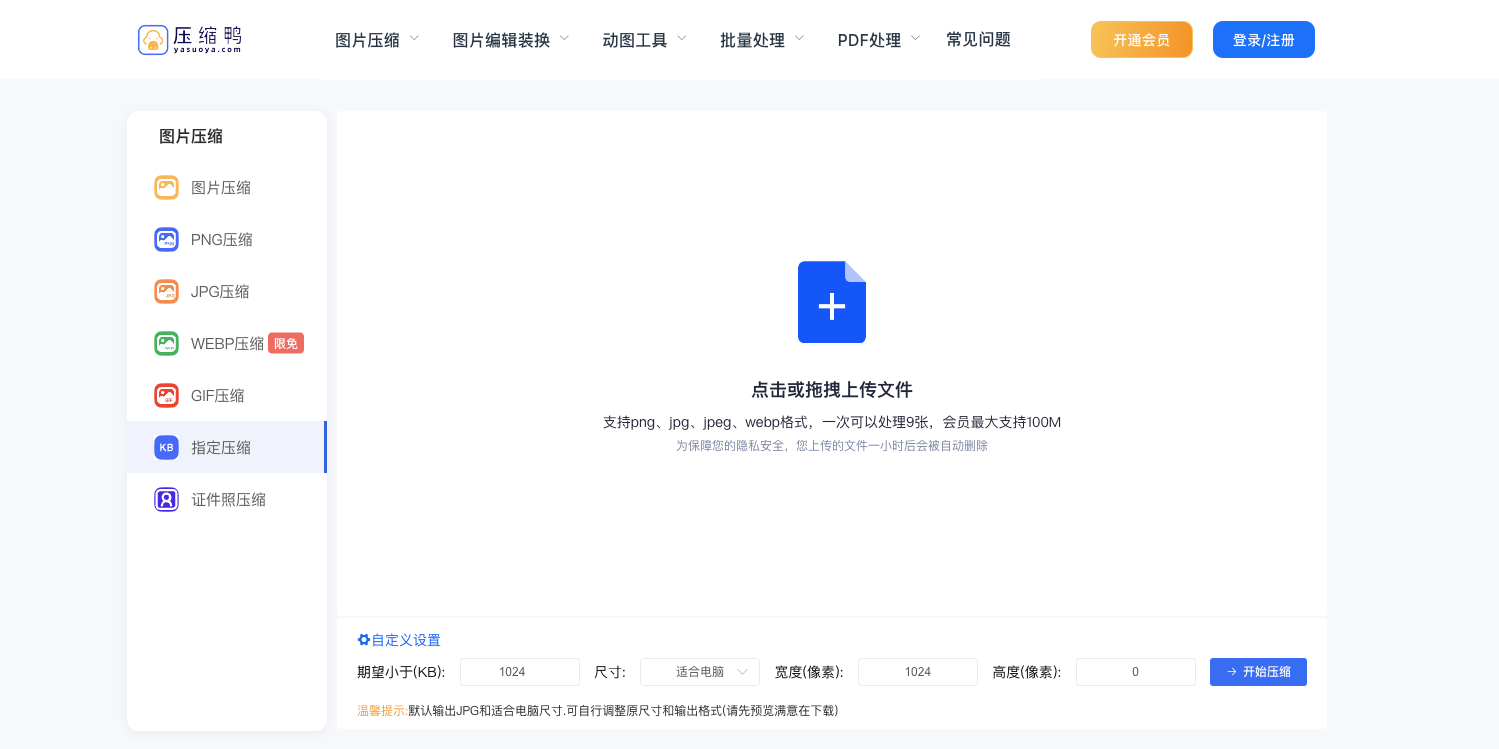
Task: Select 证件照压缩 in the sidebar
Action: point(227,499)
